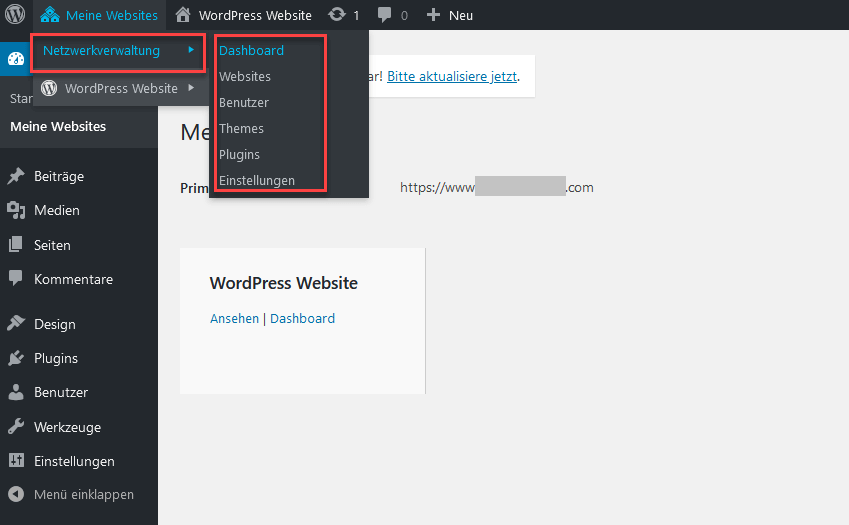
Task: Click the Werkzeuge wrench icon
Action: [x=16, y=426]
